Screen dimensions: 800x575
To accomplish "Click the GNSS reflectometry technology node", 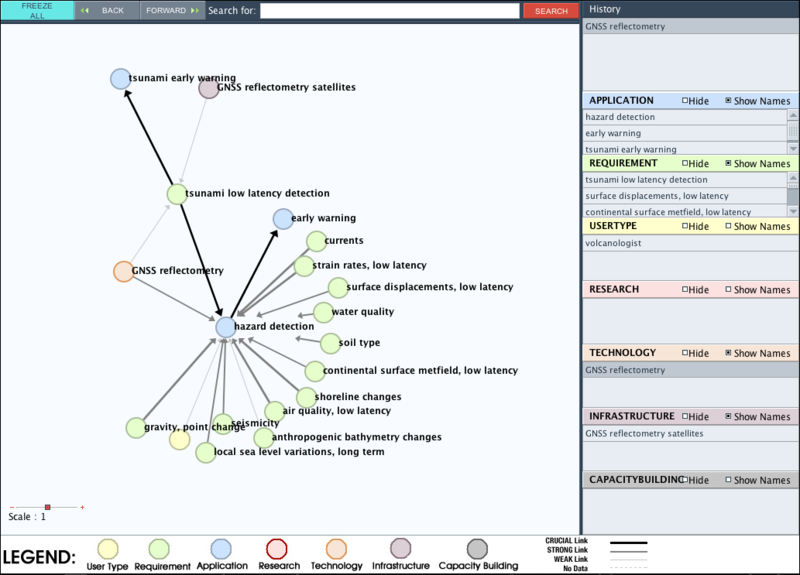I will pos(123,271).
